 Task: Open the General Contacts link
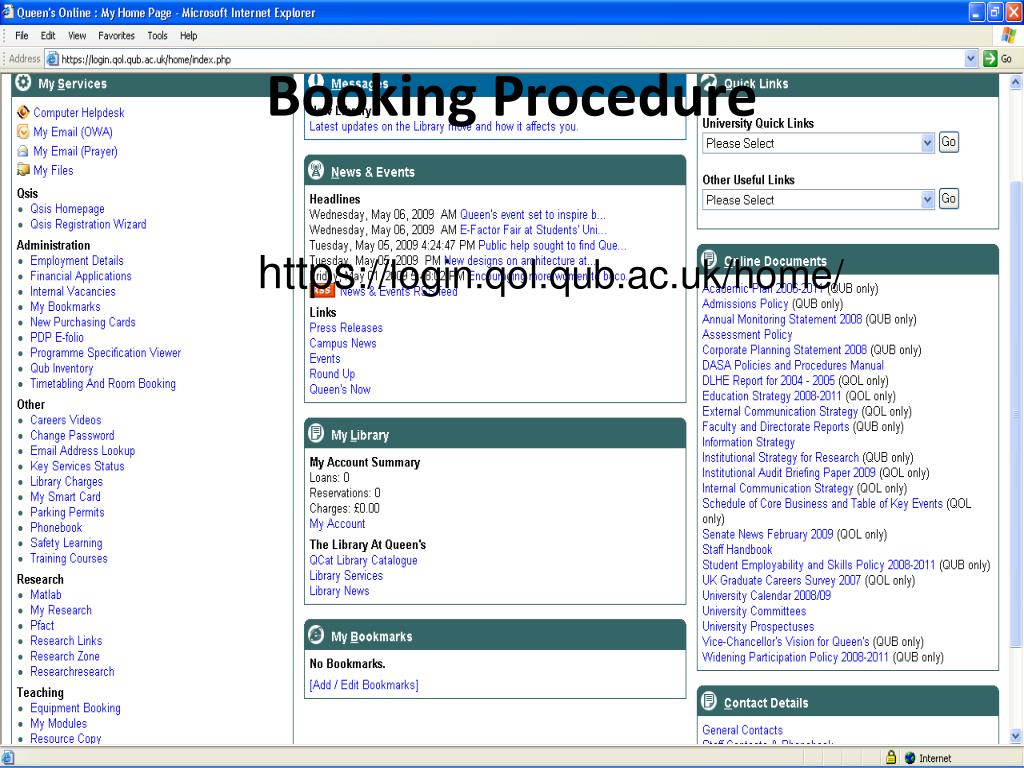743,730
